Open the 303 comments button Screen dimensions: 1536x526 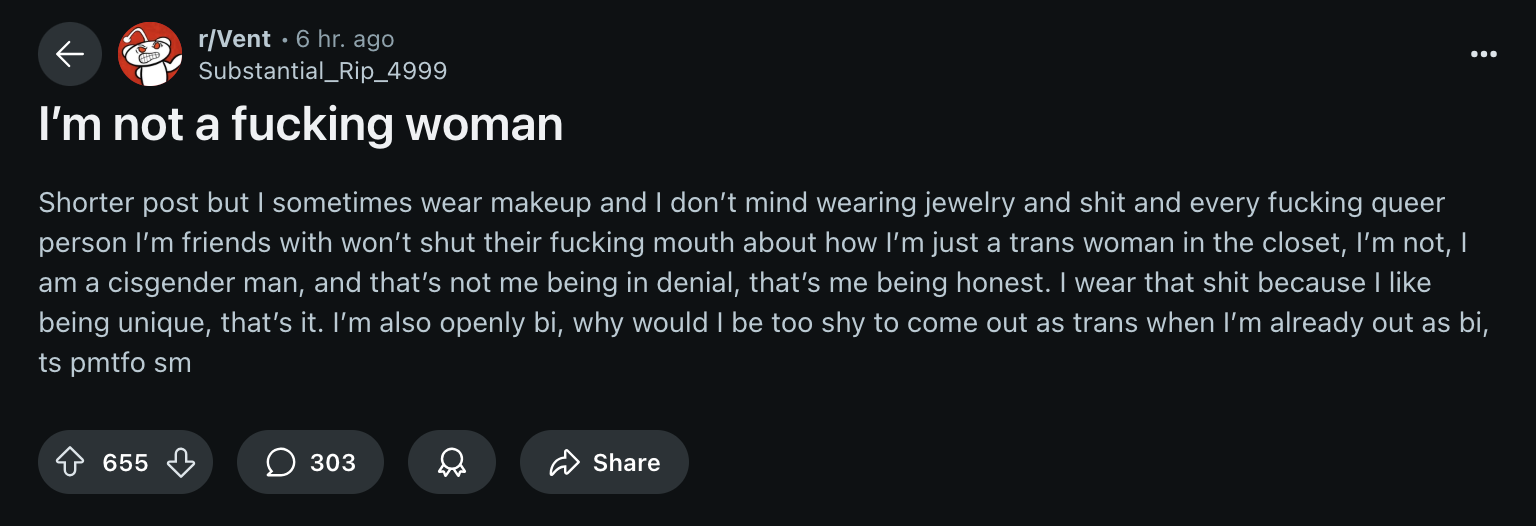click(310, 462)
